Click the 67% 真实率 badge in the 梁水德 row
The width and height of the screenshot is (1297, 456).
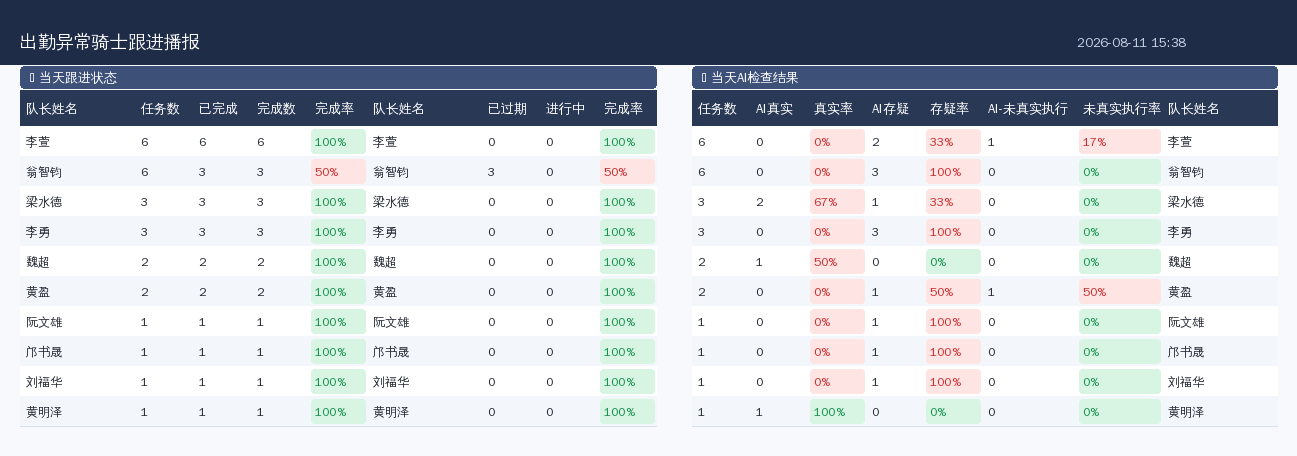click(837, 202)
